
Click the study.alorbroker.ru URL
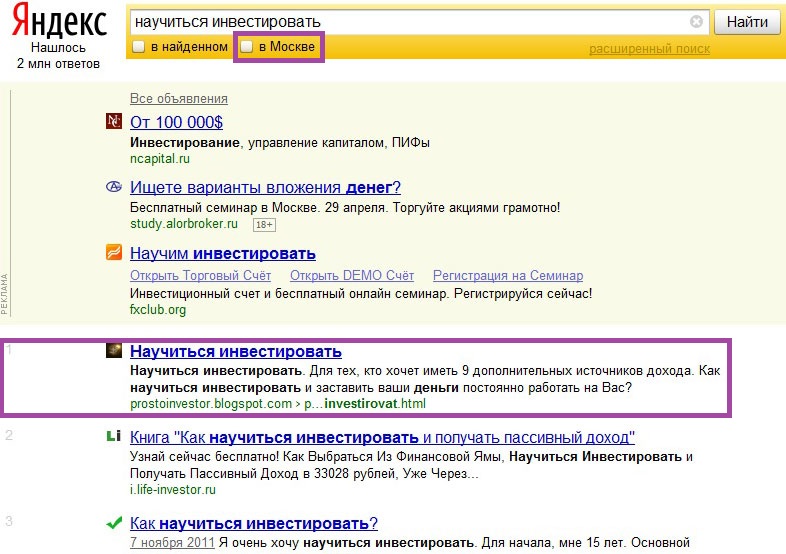184,224
